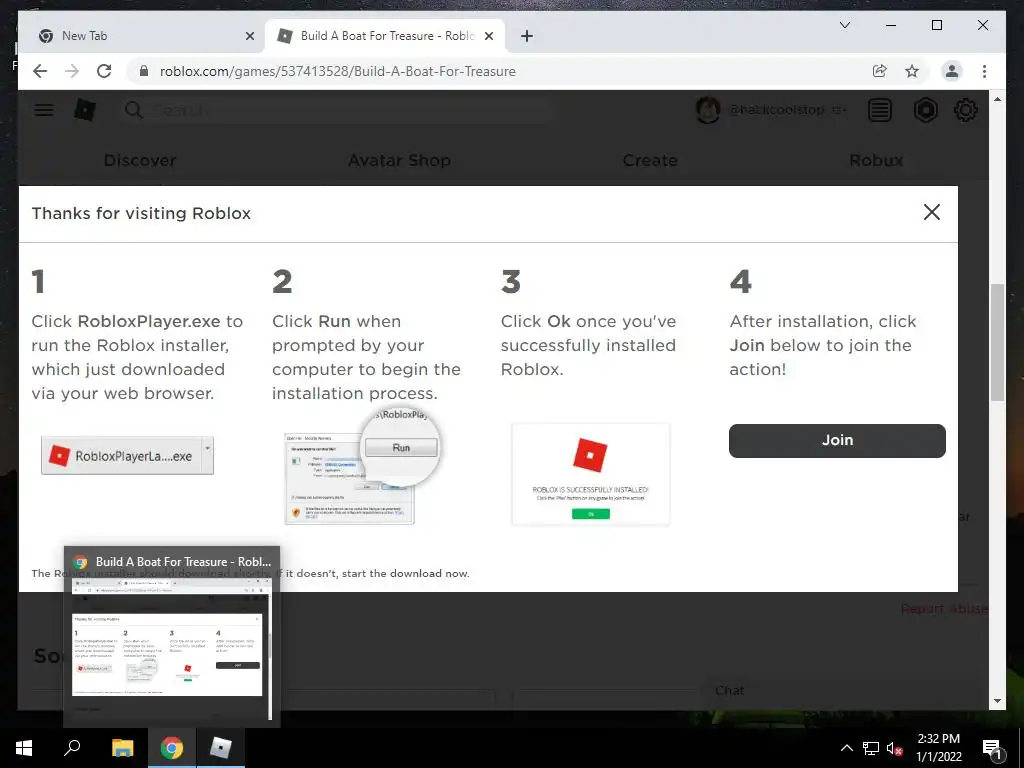
Task: Open a new browser tab
Action: 527,36
